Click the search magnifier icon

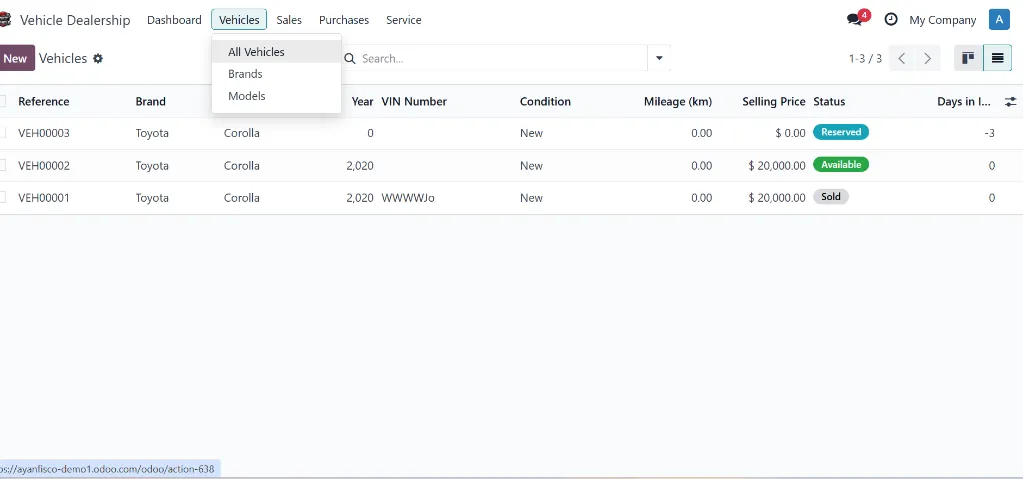[x=350, y=59]
